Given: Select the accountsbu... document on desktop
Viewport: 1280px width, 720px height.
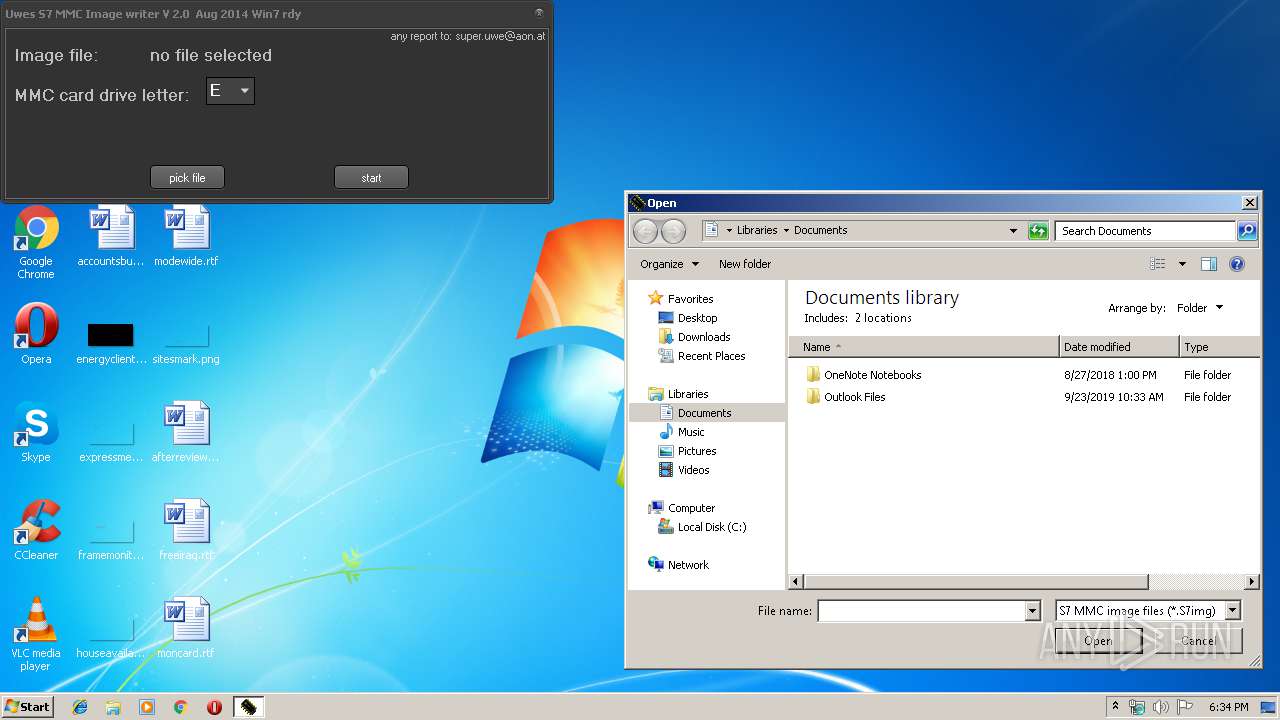Looking at the screenshot, I should click(x=111, y=237).
